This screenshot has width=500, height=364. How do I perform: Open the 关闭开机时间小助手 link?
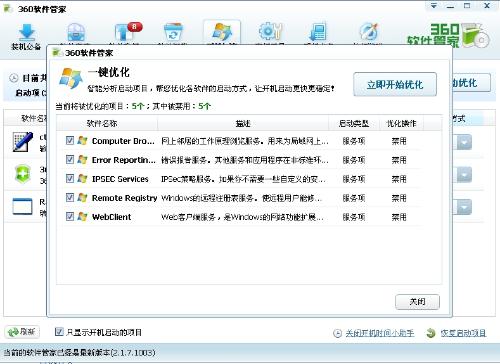click(380, 333)
